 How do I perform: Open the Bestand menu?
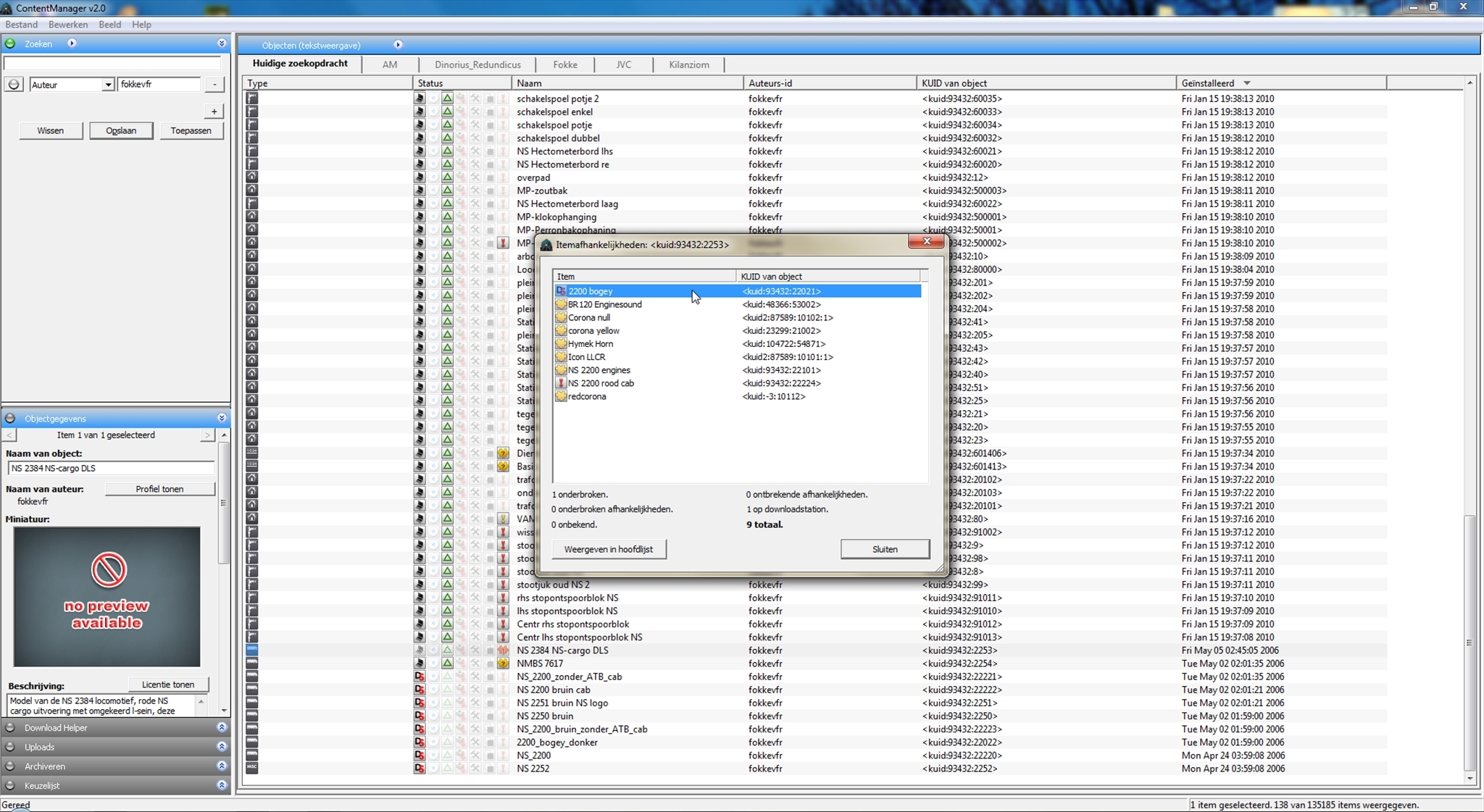coord(22,25)
